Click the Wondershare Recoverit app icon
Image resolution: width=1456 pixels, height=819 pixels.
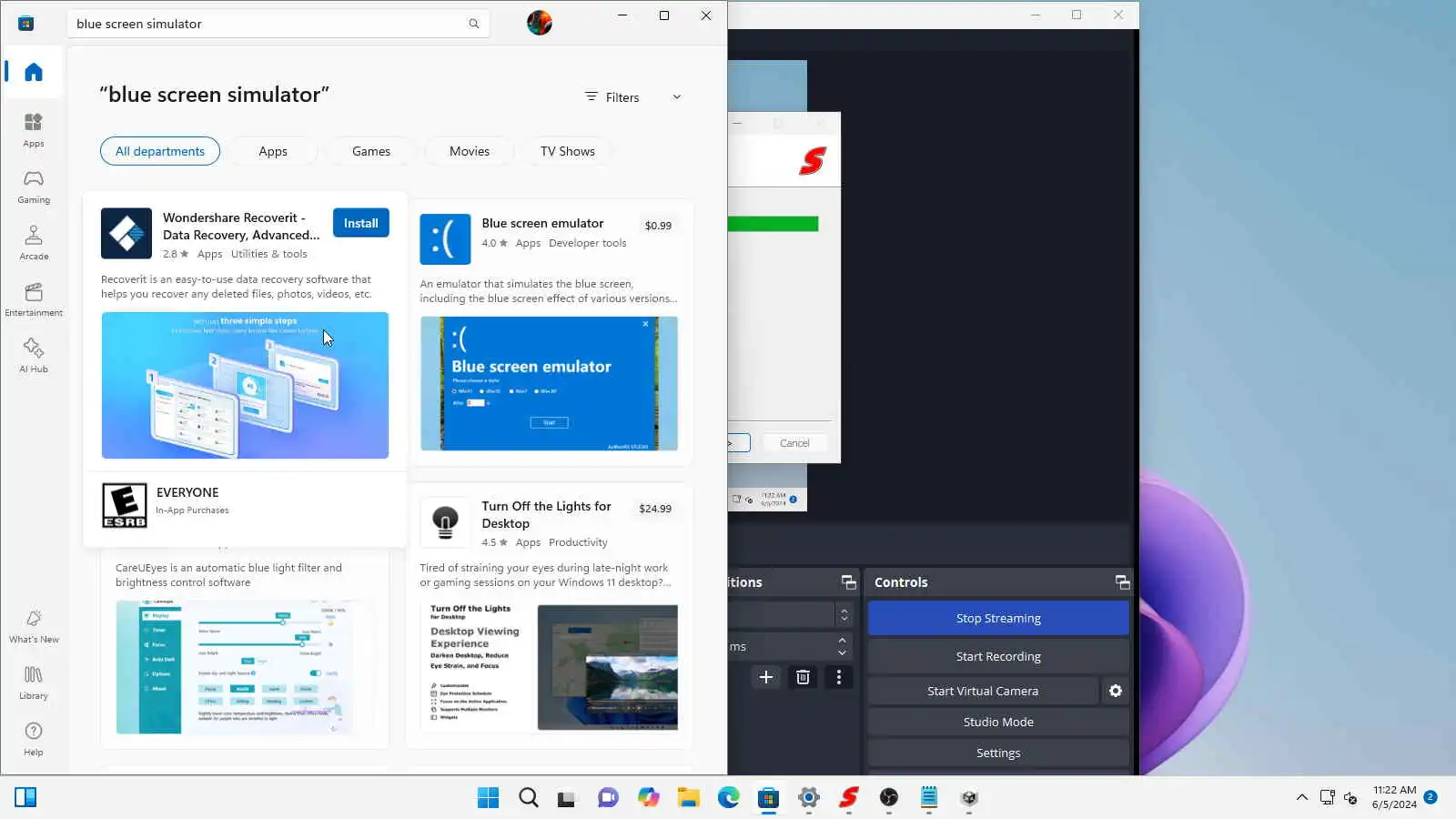pyautogui.click(x=126, y=234)
